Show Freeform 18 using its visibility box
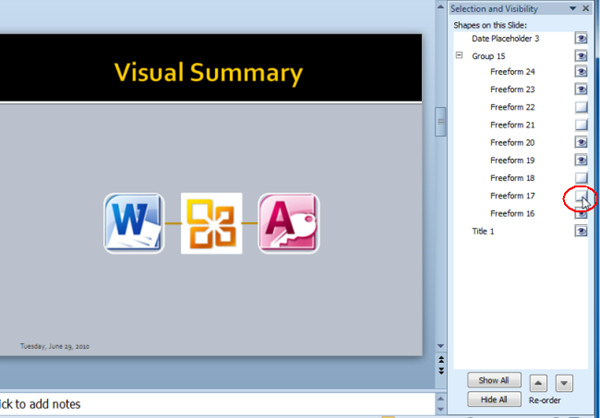600x418 pixels. [x=581, y=178]
